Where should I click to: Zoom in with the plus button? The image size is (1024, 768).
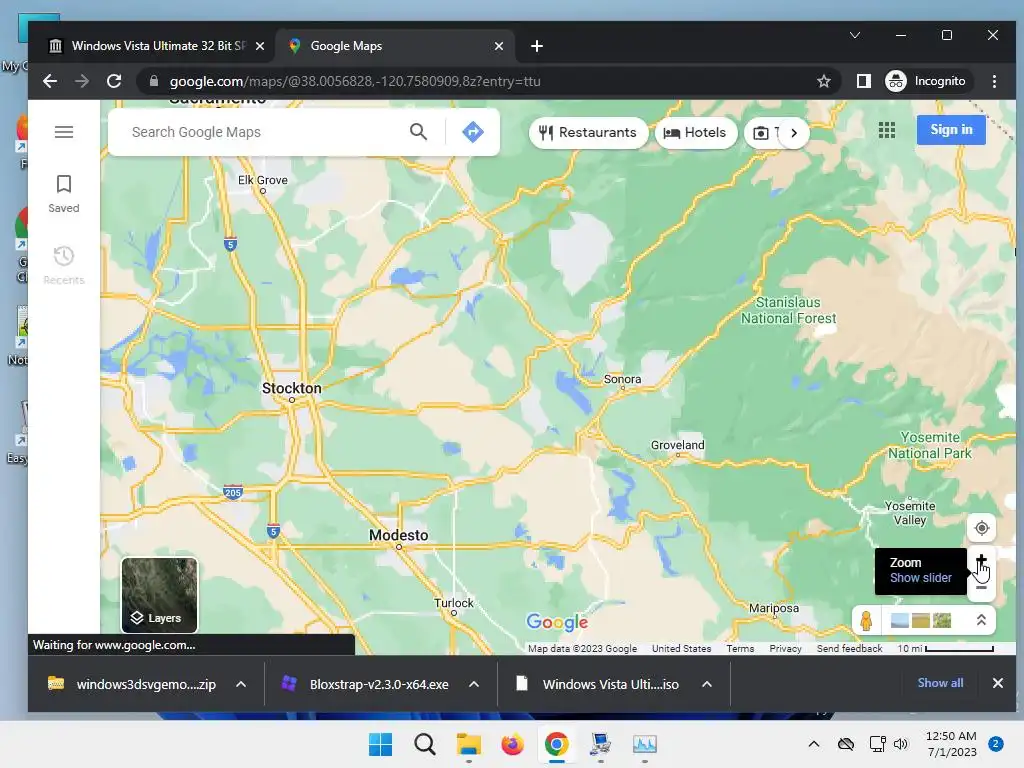point(981,560)
